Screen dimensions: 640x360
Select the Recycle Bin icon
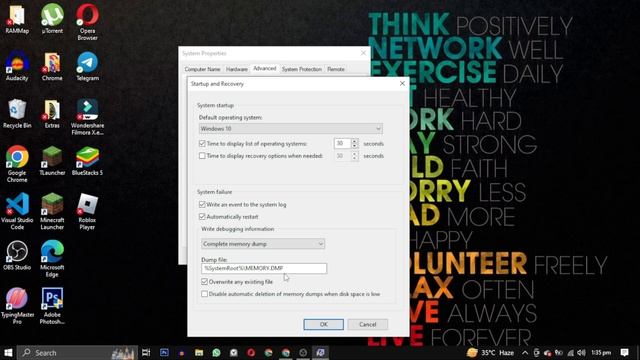coord(17,114)
